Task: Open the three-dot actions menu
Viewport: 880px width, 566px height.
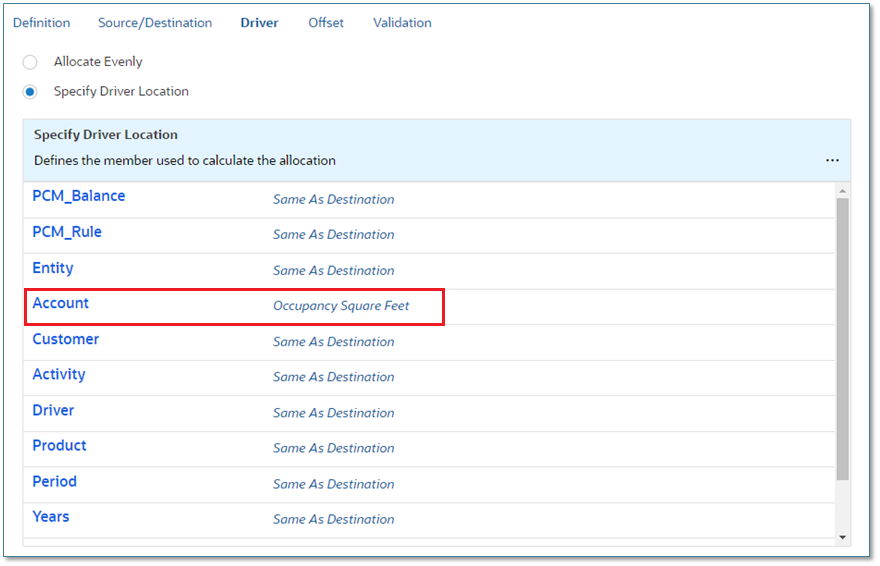Action: pos(832,160)
